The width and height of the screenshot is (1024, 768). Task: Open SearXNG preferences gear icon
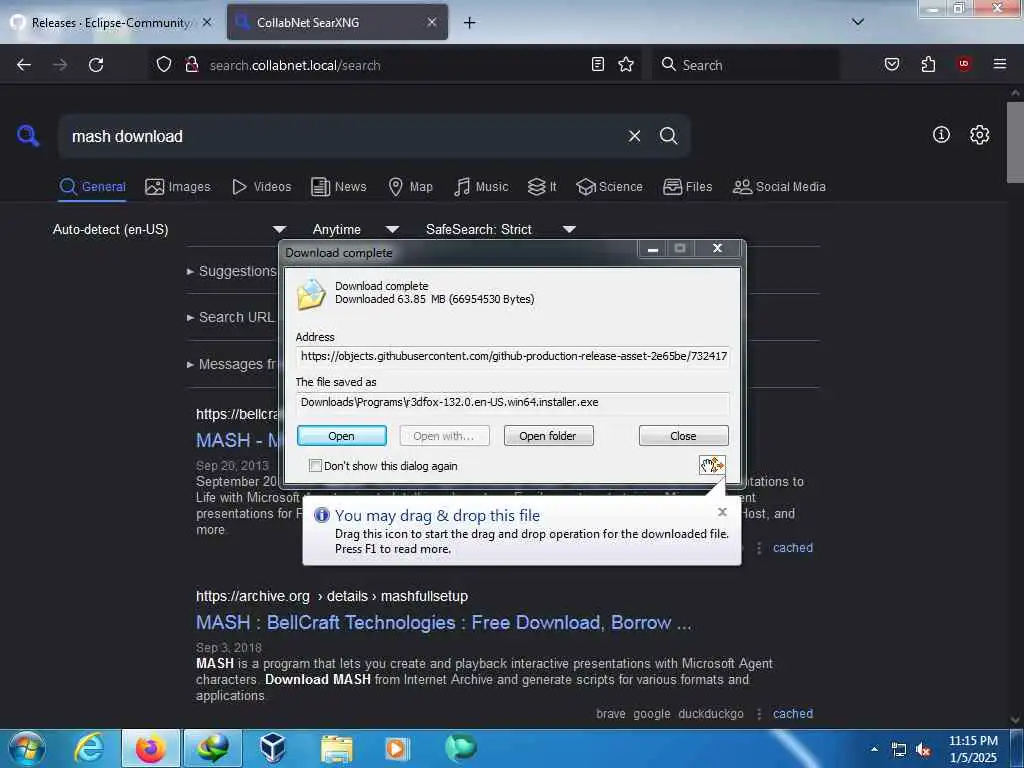tap(980, 135)
